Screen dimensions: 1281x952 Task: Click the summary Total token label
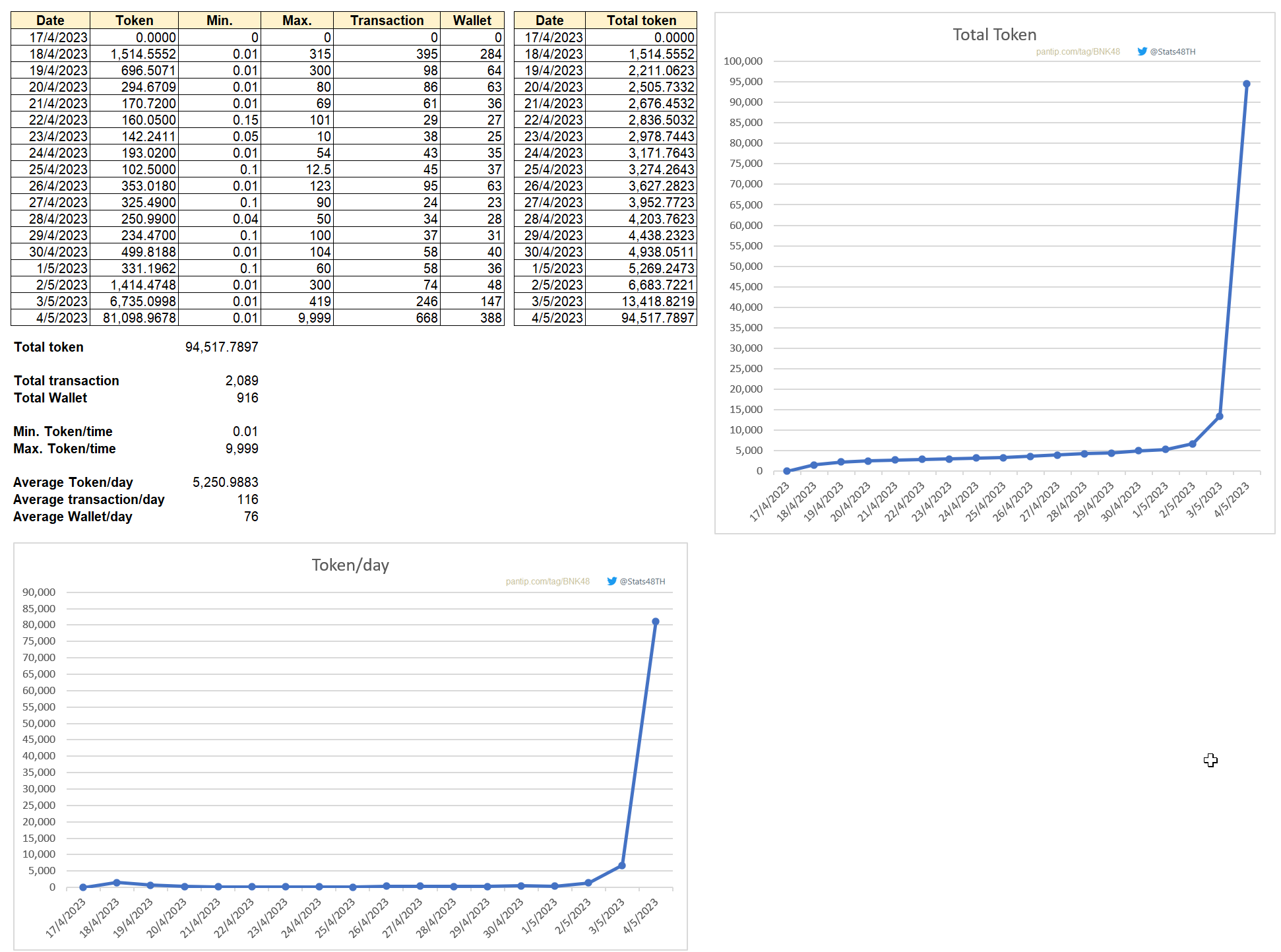click(49, 347)
